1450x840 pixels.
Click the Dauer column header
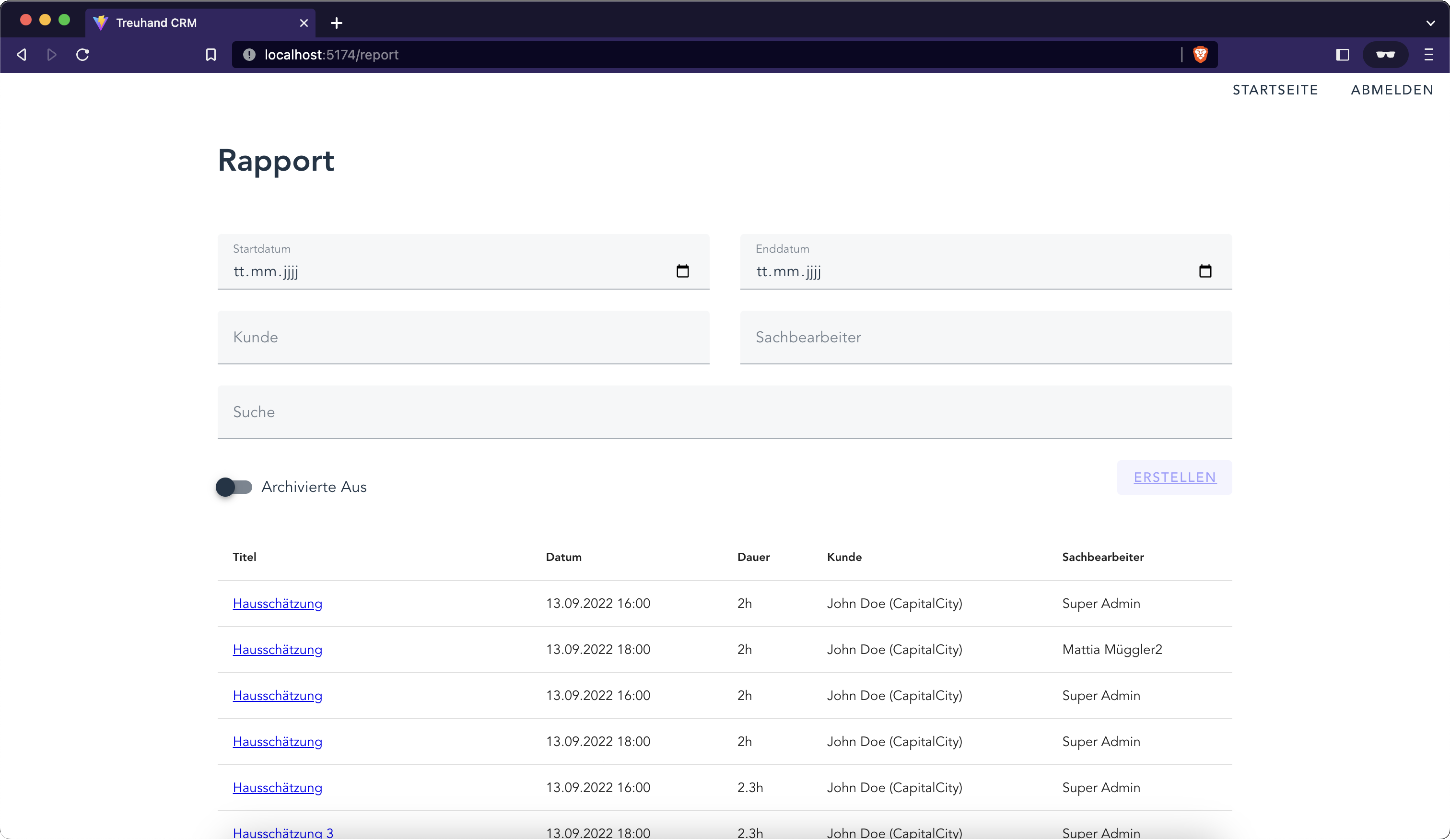(753, 557)
